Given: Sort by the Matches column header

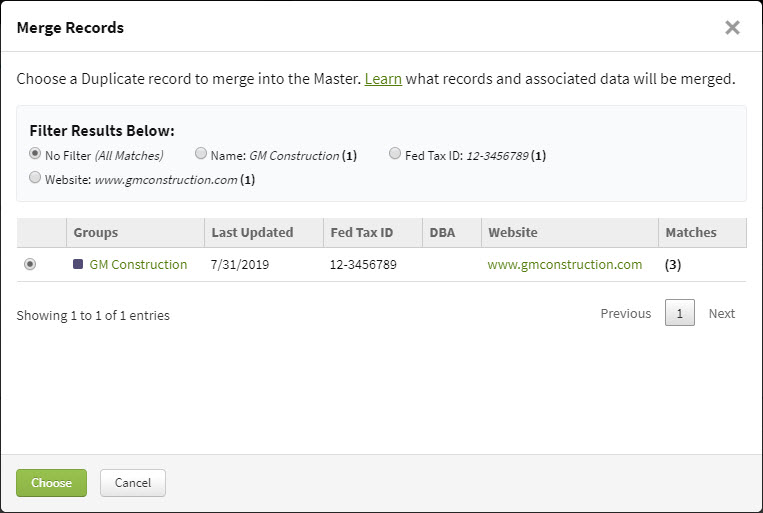Looking at the screenshot, I should (x=702, y=233).
